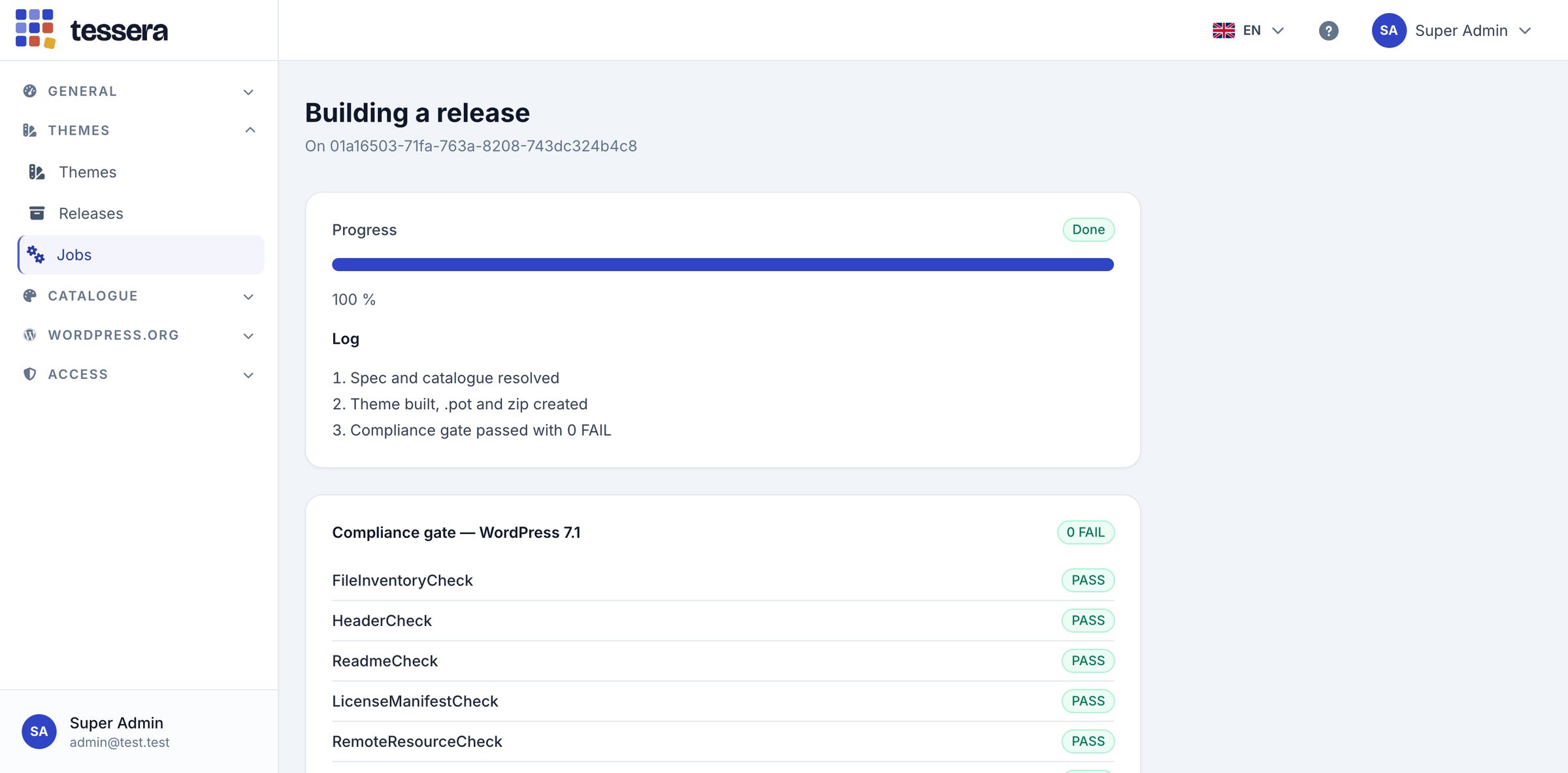Click PASS badge for LicenseManifestCheck
The height and width of the screenshot is (773, 1568).
coord(1088,701)
